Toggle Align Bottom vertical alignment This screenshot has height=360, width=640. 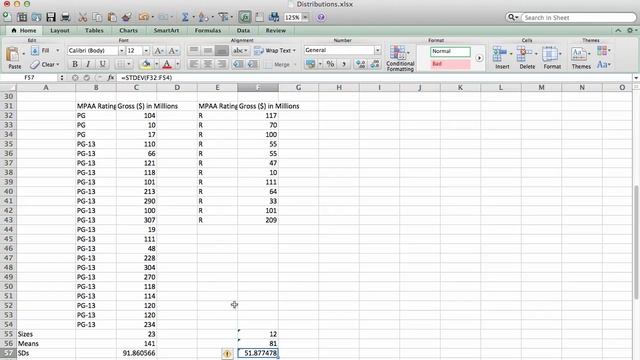pyautogui.click(x=222, y=50)
